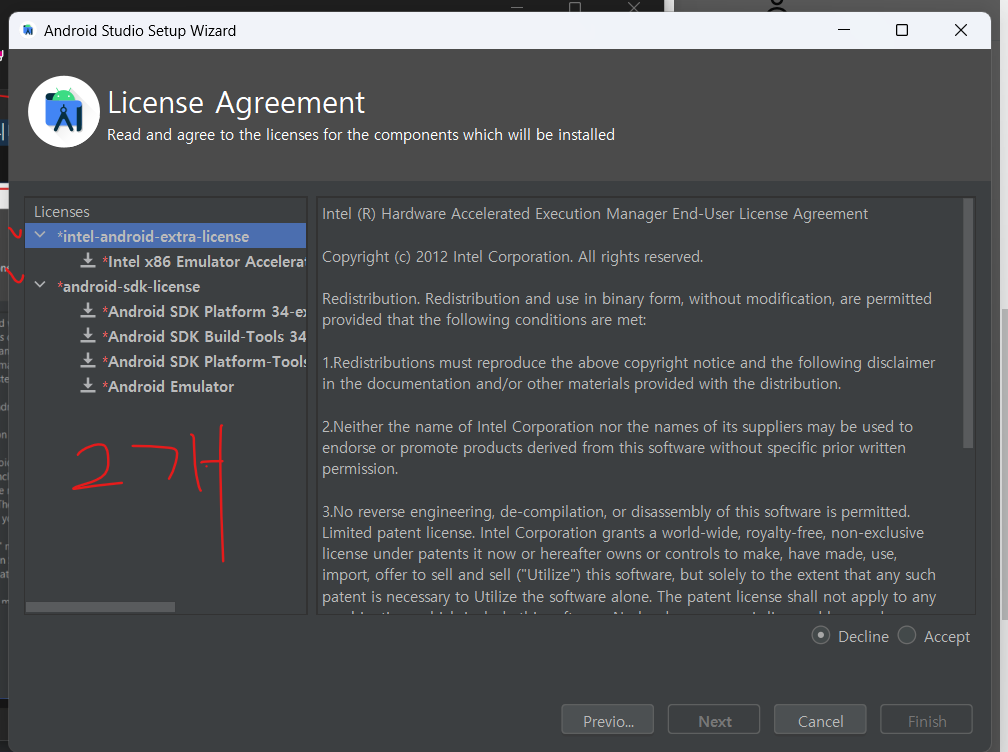
Task: Click download icon beside Android SDK Build-Tools
Action: (x=88, y=336)
